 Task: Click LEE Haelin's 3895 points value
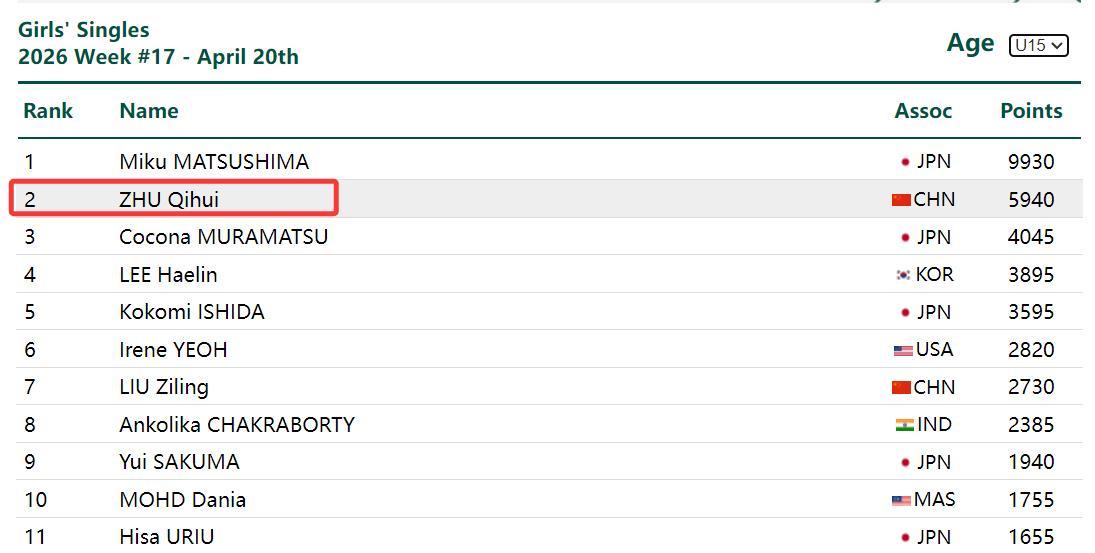[x=1030, y=275]
